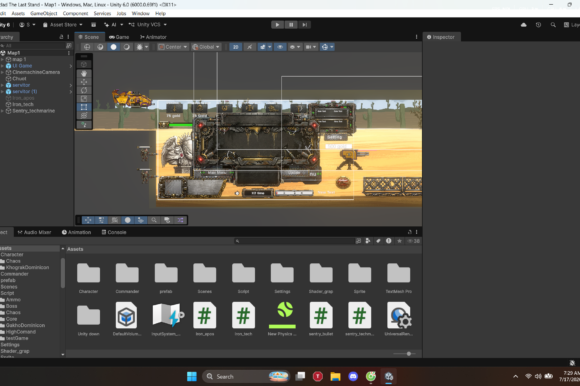The height and width of the screenshot is (386, 580).
Task: Select the Hand tool in scene toolbar
Action: 84,74
